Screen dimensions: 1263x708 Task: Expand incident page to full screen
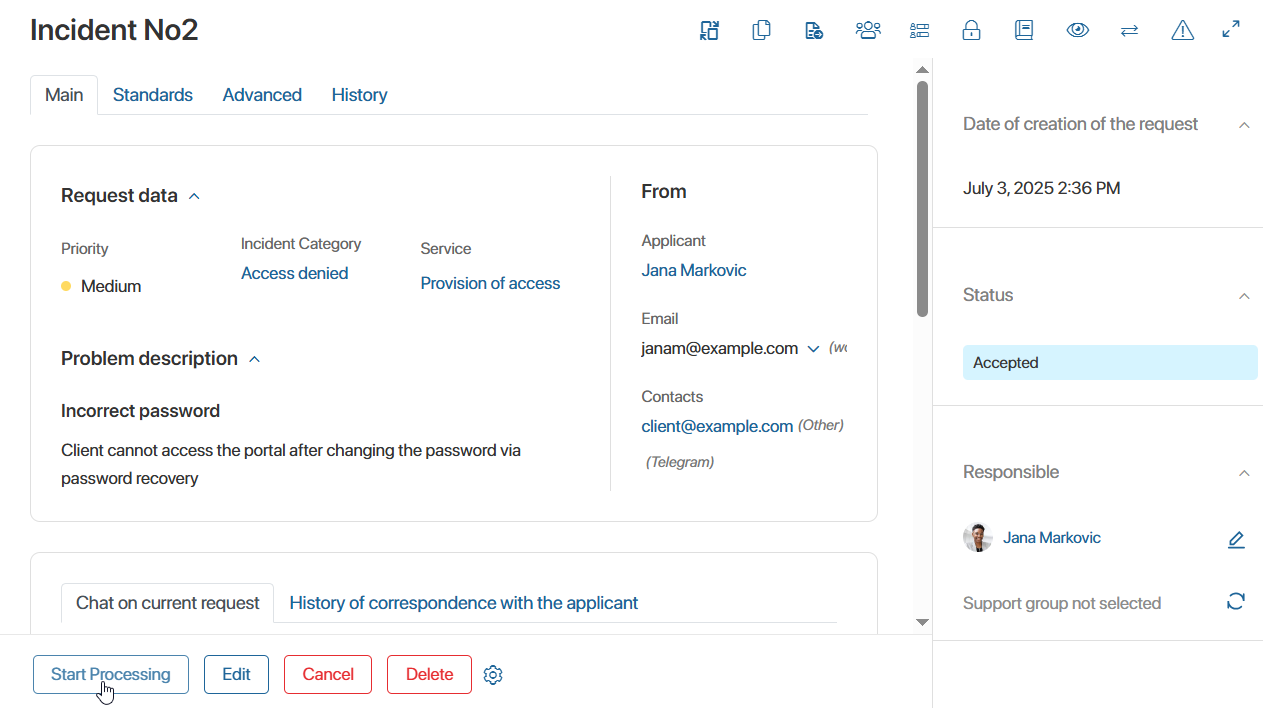click(x=1231, y=30)
